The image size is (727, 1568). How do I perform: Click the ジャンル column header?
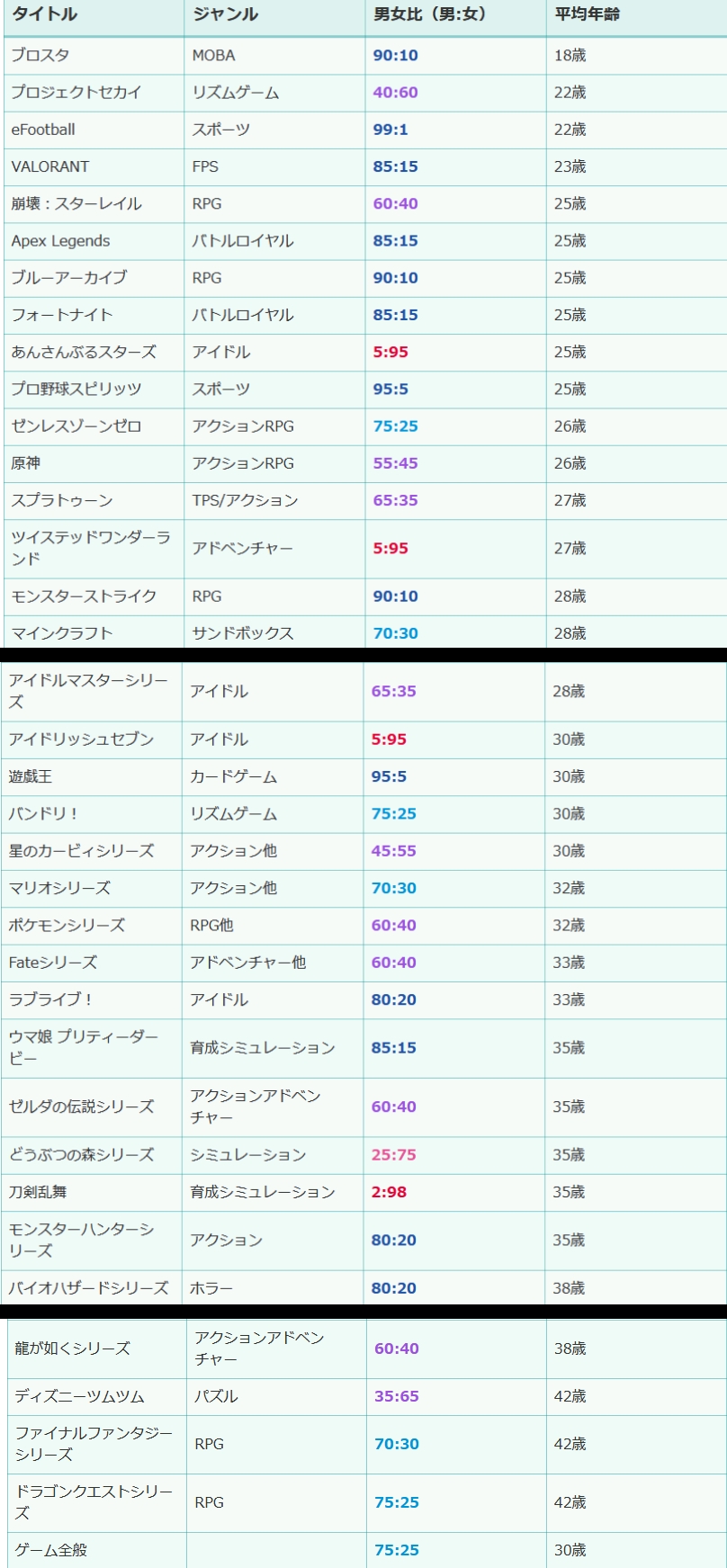225,14
